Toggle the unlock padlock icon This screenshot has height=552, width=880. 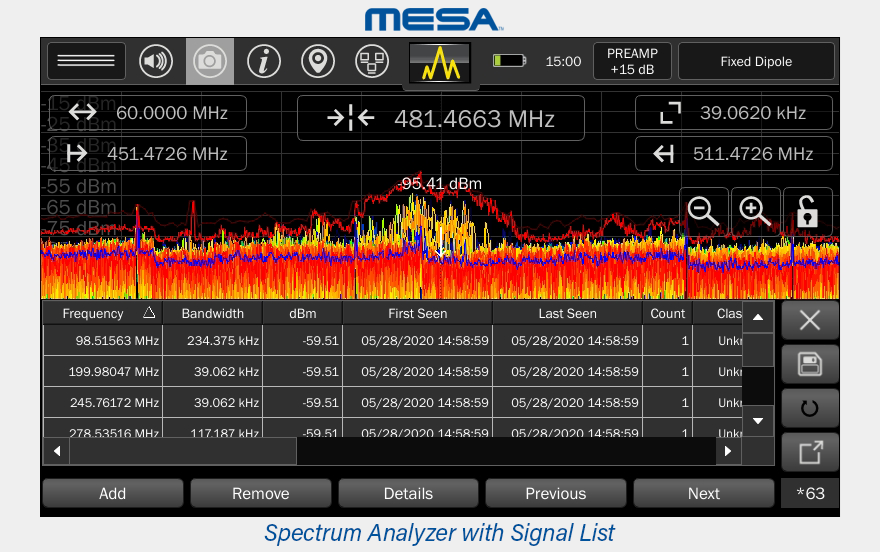[807, 211]
